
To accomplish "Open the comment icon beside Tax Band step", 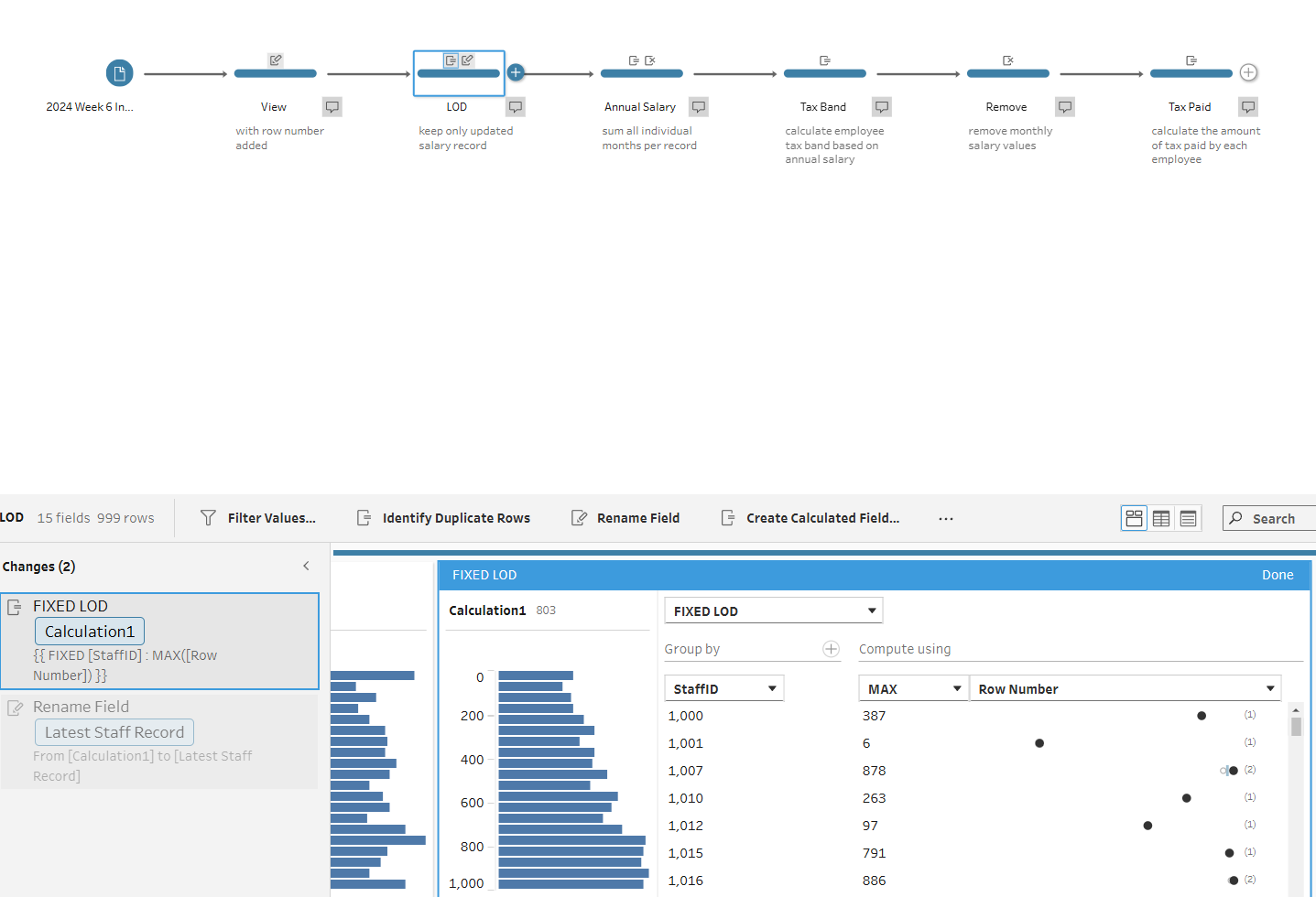I will tap(882, 107).
